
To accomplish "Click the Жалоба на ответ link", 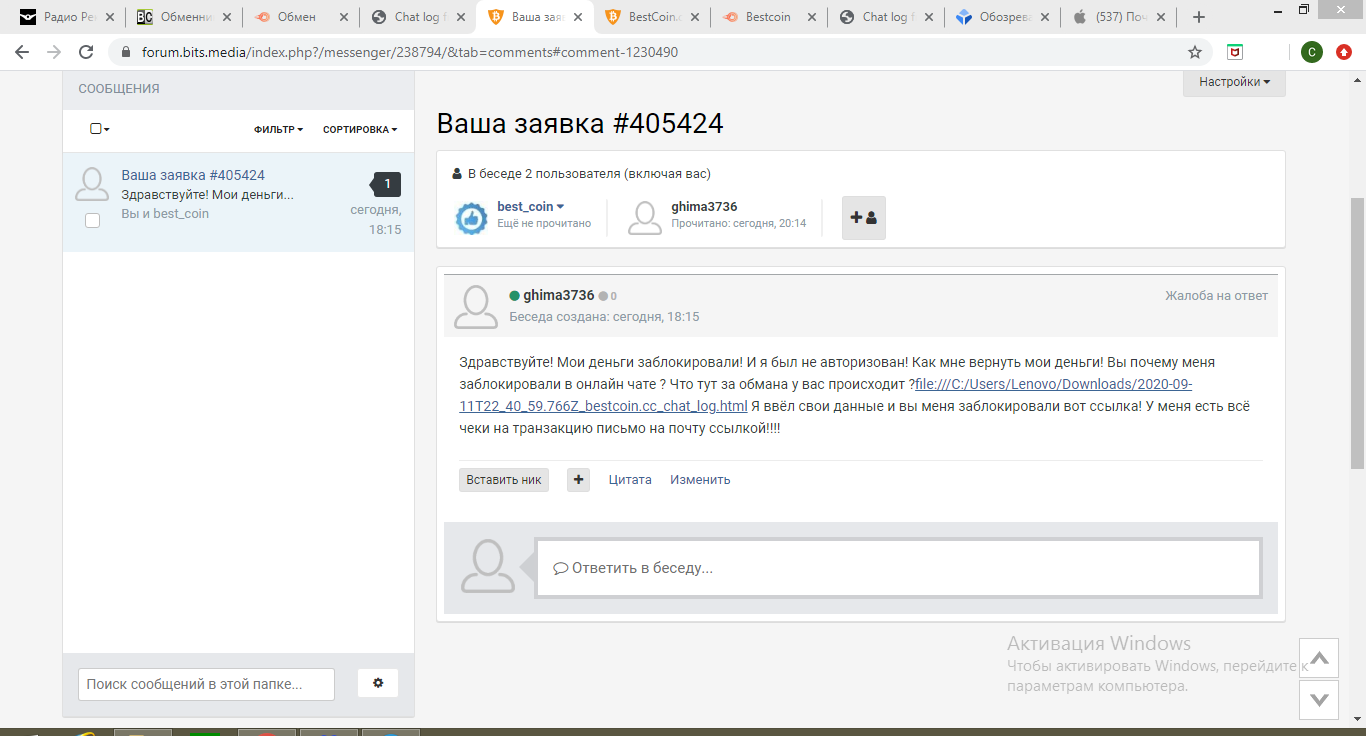I will 1216,296.
